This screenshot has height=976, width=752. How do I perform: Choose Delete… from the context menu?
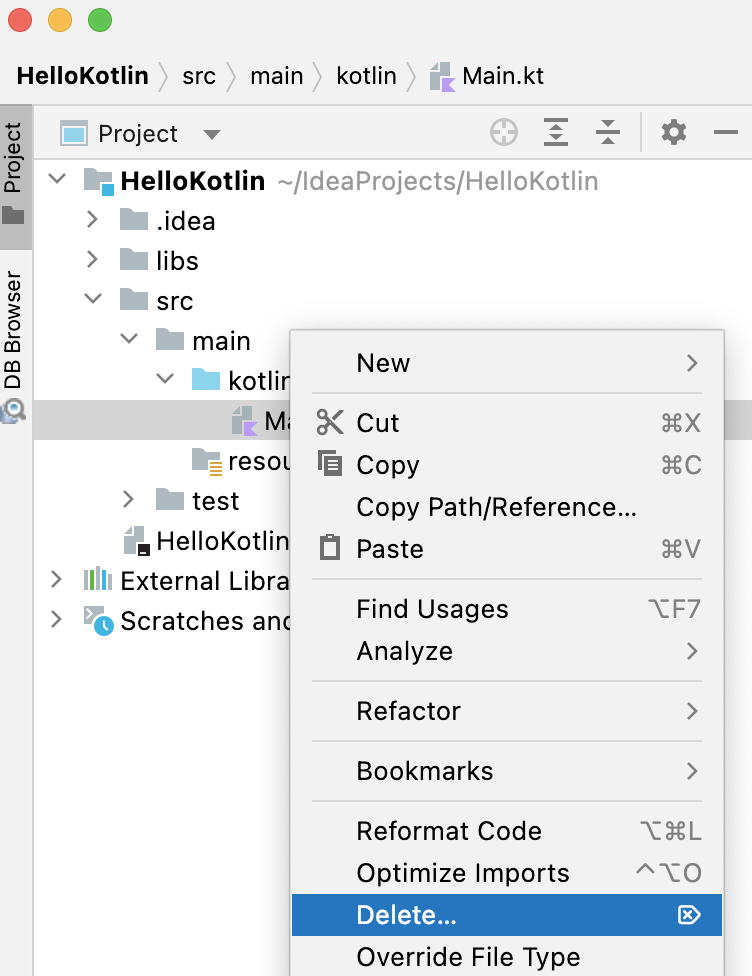(x=507, y=915)
